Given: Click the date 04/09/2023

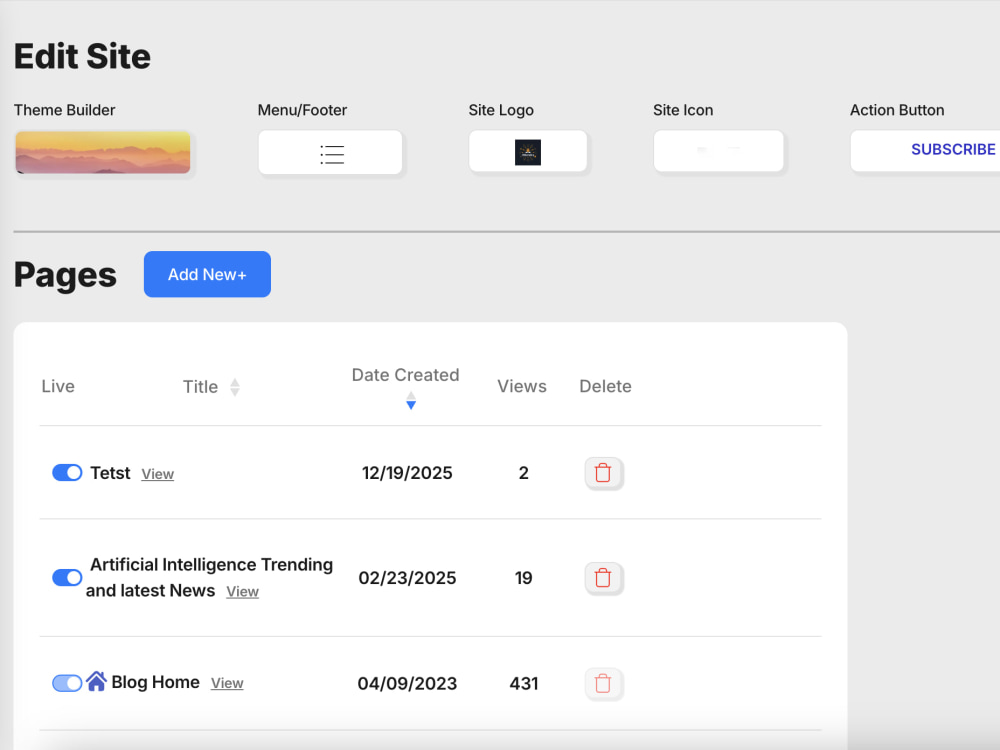Looking at the screenshot, I should (x=407, y=684).
